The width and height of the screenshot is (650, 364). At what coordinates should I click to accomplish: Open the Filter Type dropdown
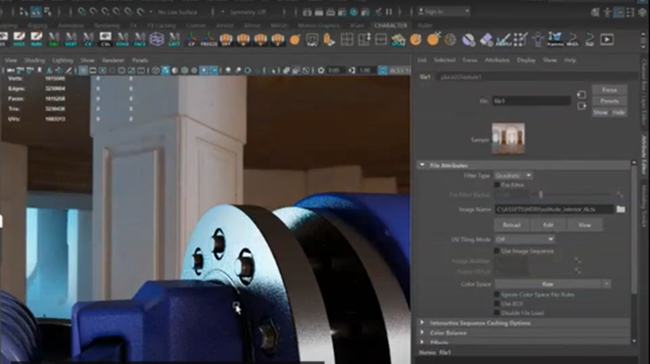tap(513, 175)
